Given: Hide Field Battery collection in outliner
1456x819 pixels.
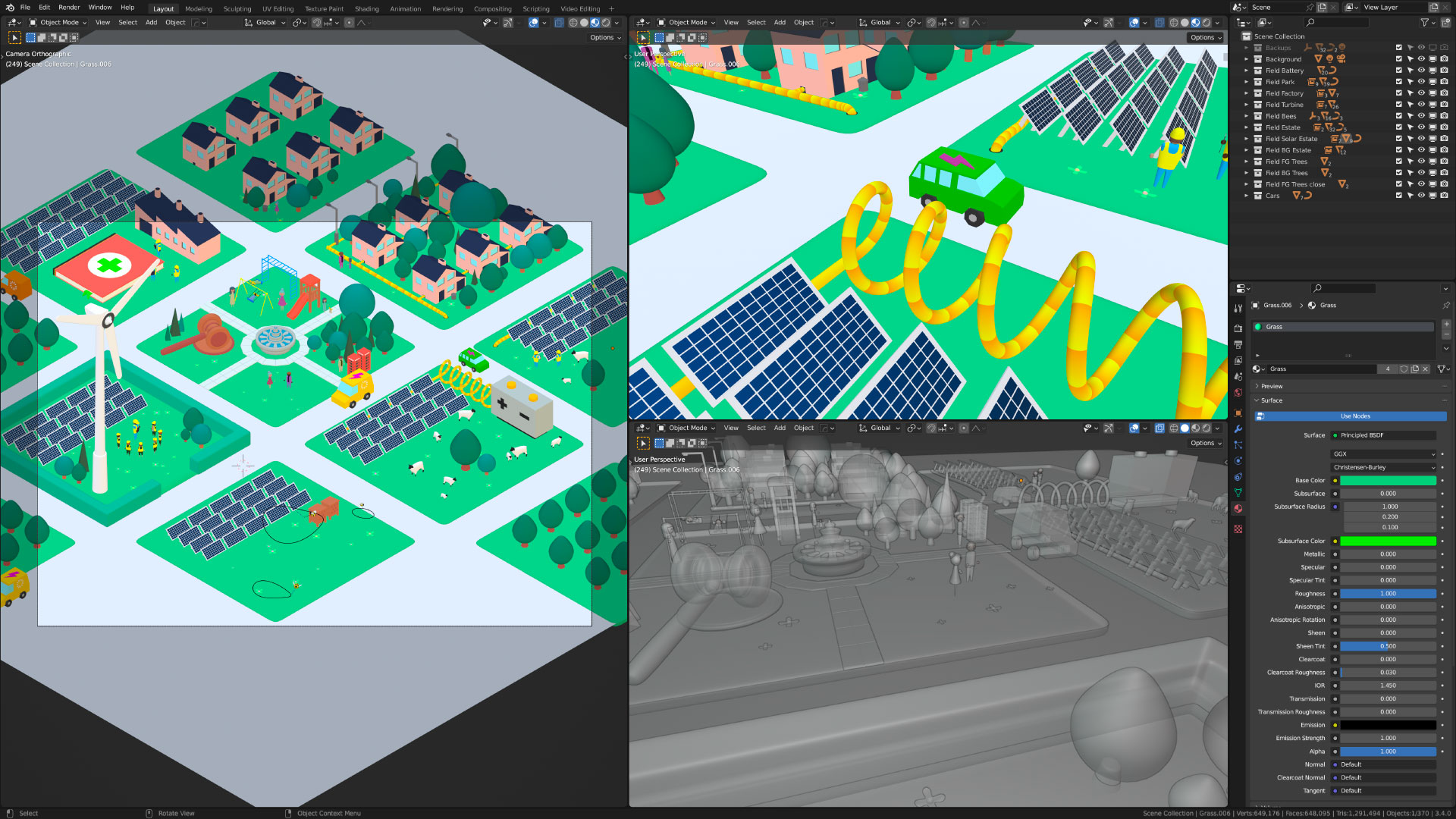Looking at the screenshot, I should 1421,70.
